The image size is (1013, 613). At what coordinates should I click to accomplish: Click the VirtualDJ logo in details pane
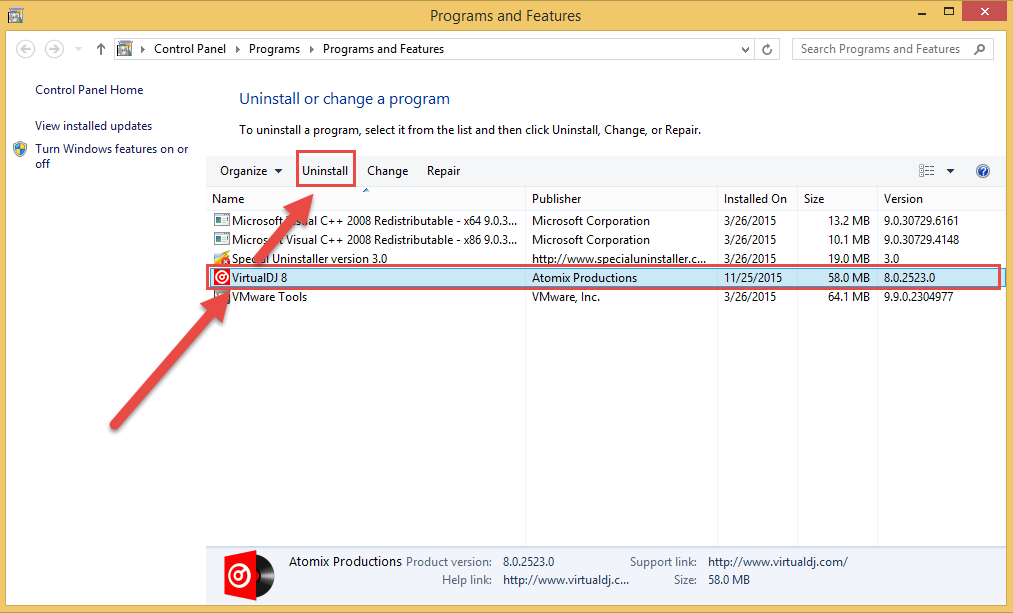pyautogui.click(x=249, y=574)
